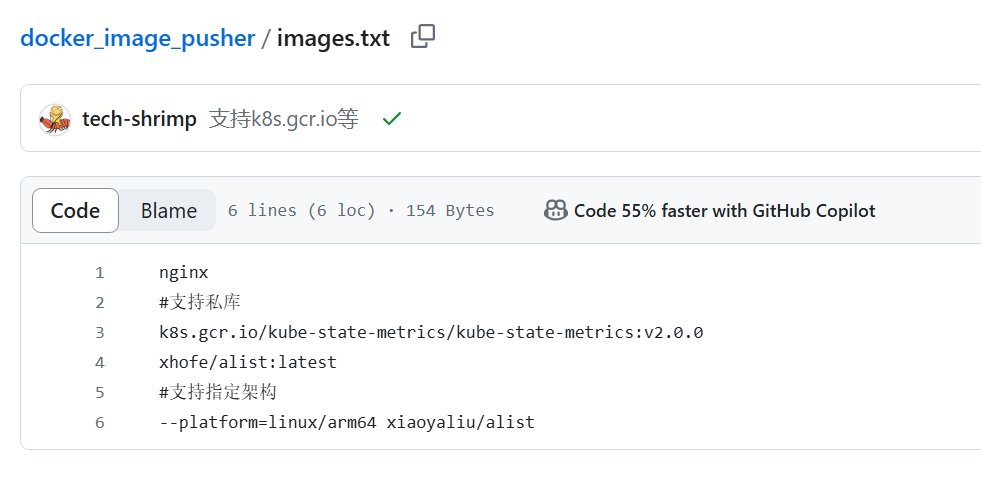Screen dimensions: 981x484
Task: Copy the images.txt file path icon
Action: [x=423, y=37]
